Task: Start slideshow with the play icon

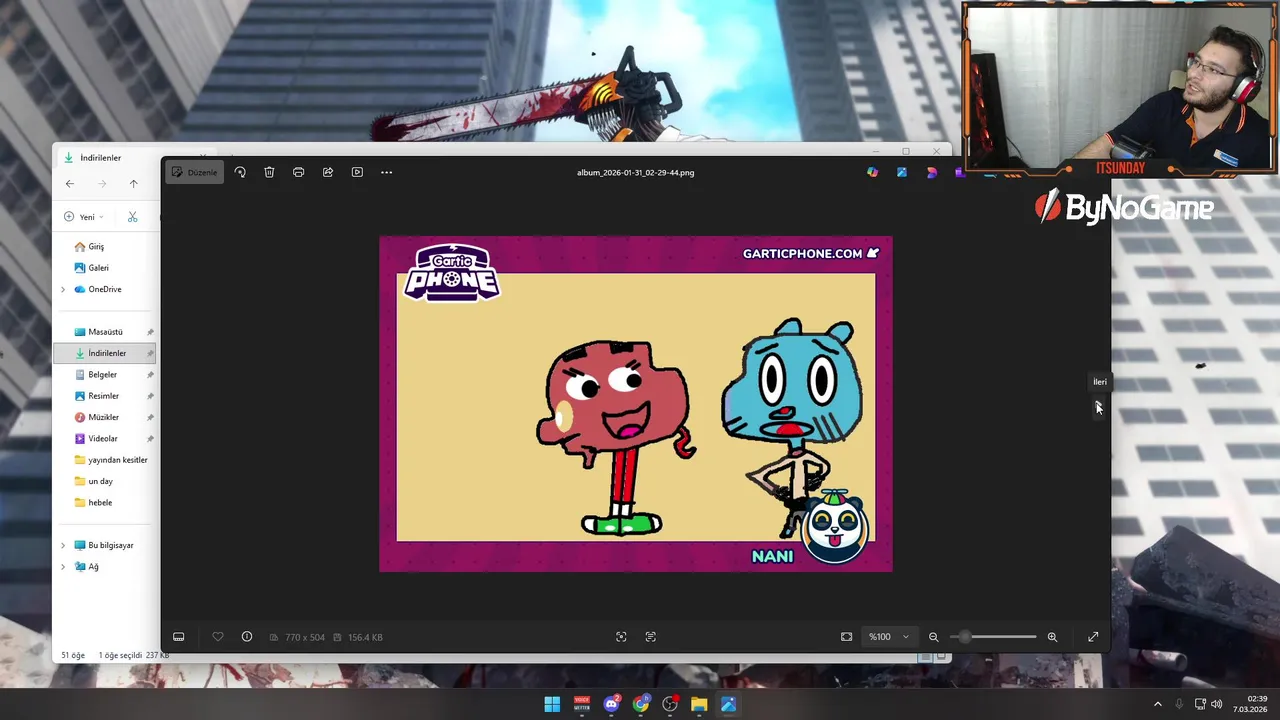Action: click(357, 172)
